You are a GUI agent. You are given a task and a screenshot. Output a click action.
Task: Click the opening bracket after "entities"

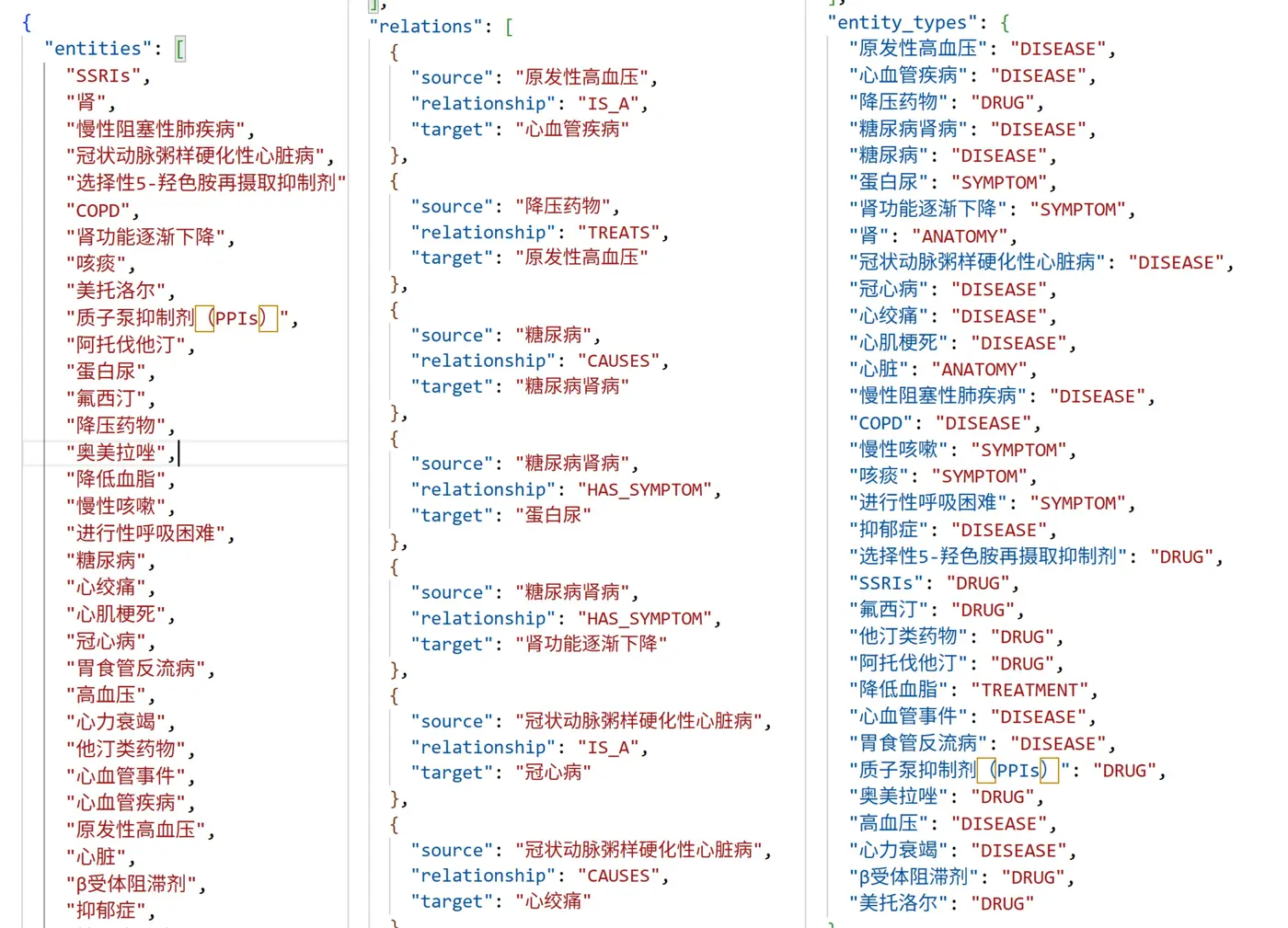tap(180, 48)
